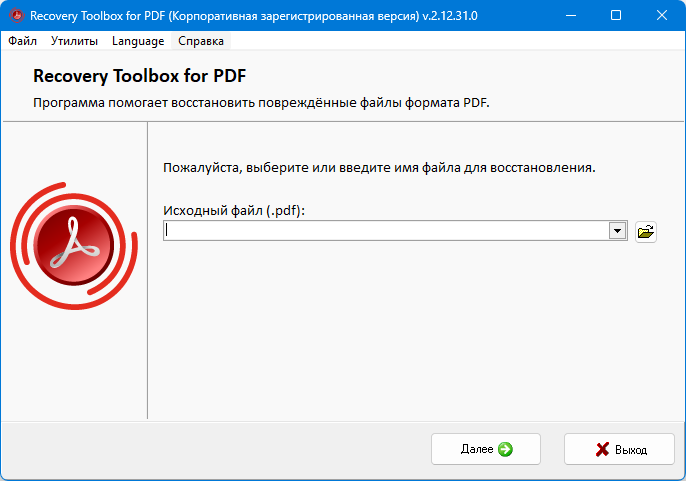686x481 pixels.
Task: Click the Далее button
Action: tap(486, 449)
